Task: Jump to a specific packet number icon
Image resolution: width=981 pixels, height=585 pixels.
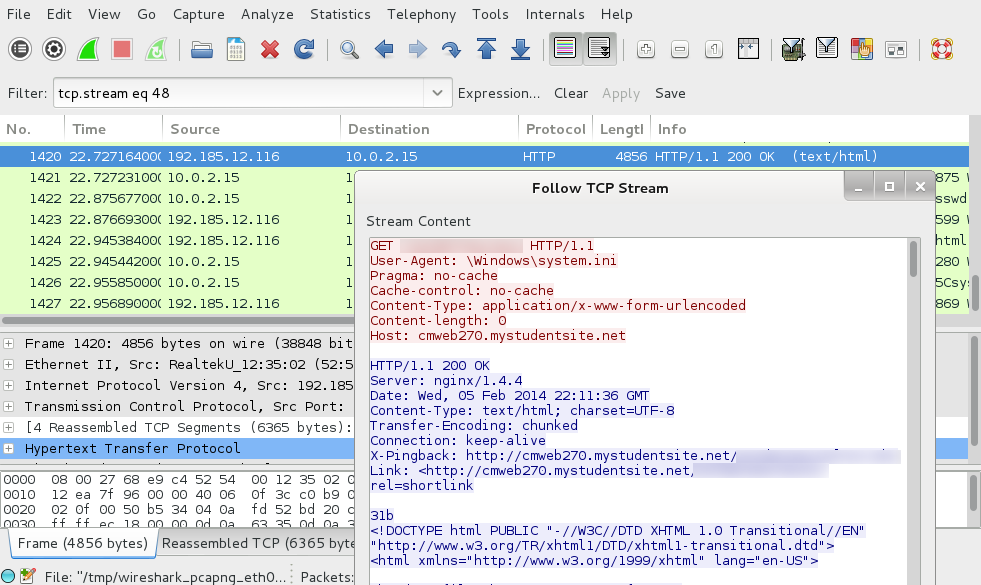Action: tap(451, 49)
